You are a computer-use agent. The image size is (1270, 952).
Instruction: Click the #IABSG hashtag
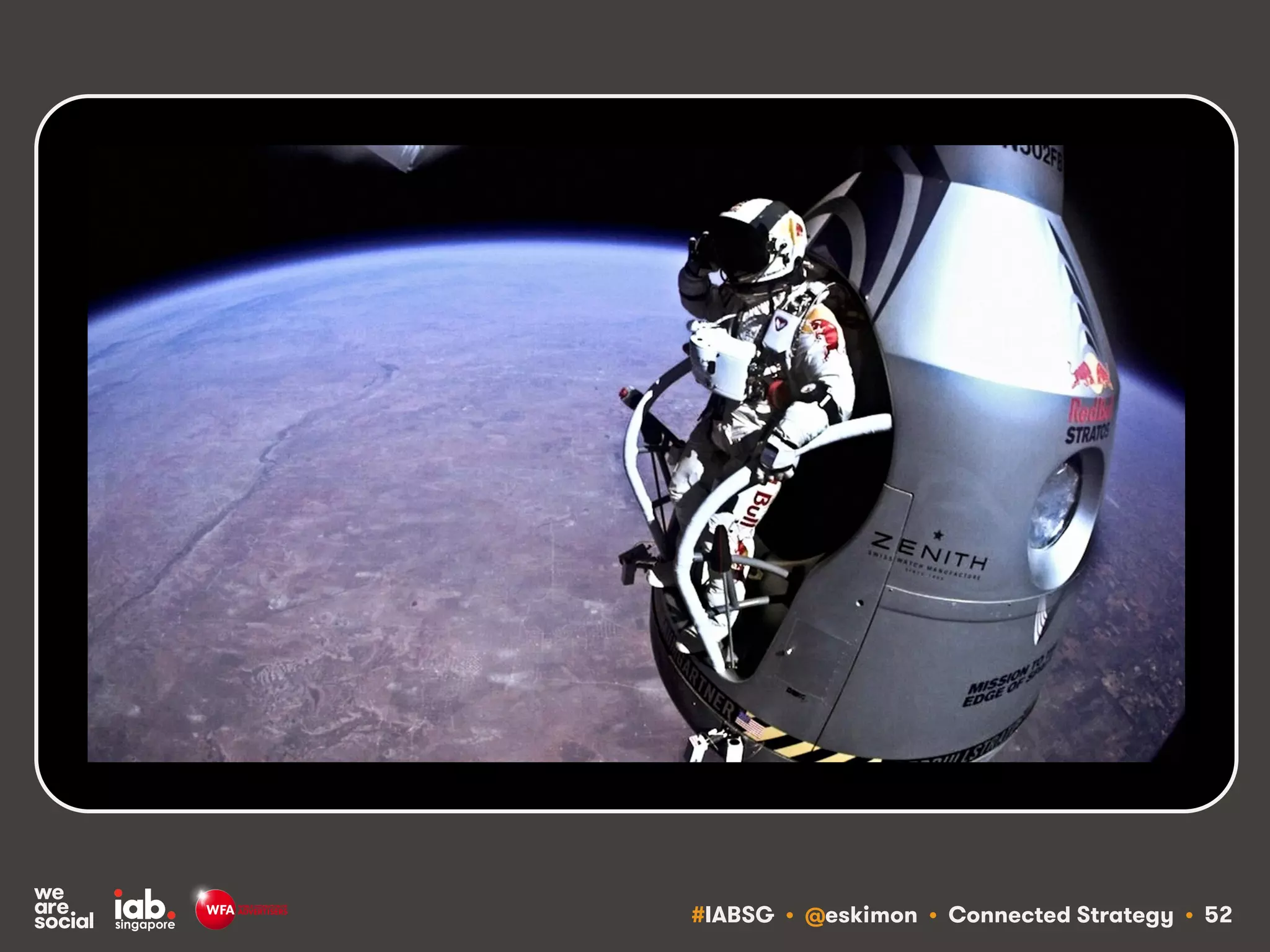pyautogui.click(x=733, y=915)
